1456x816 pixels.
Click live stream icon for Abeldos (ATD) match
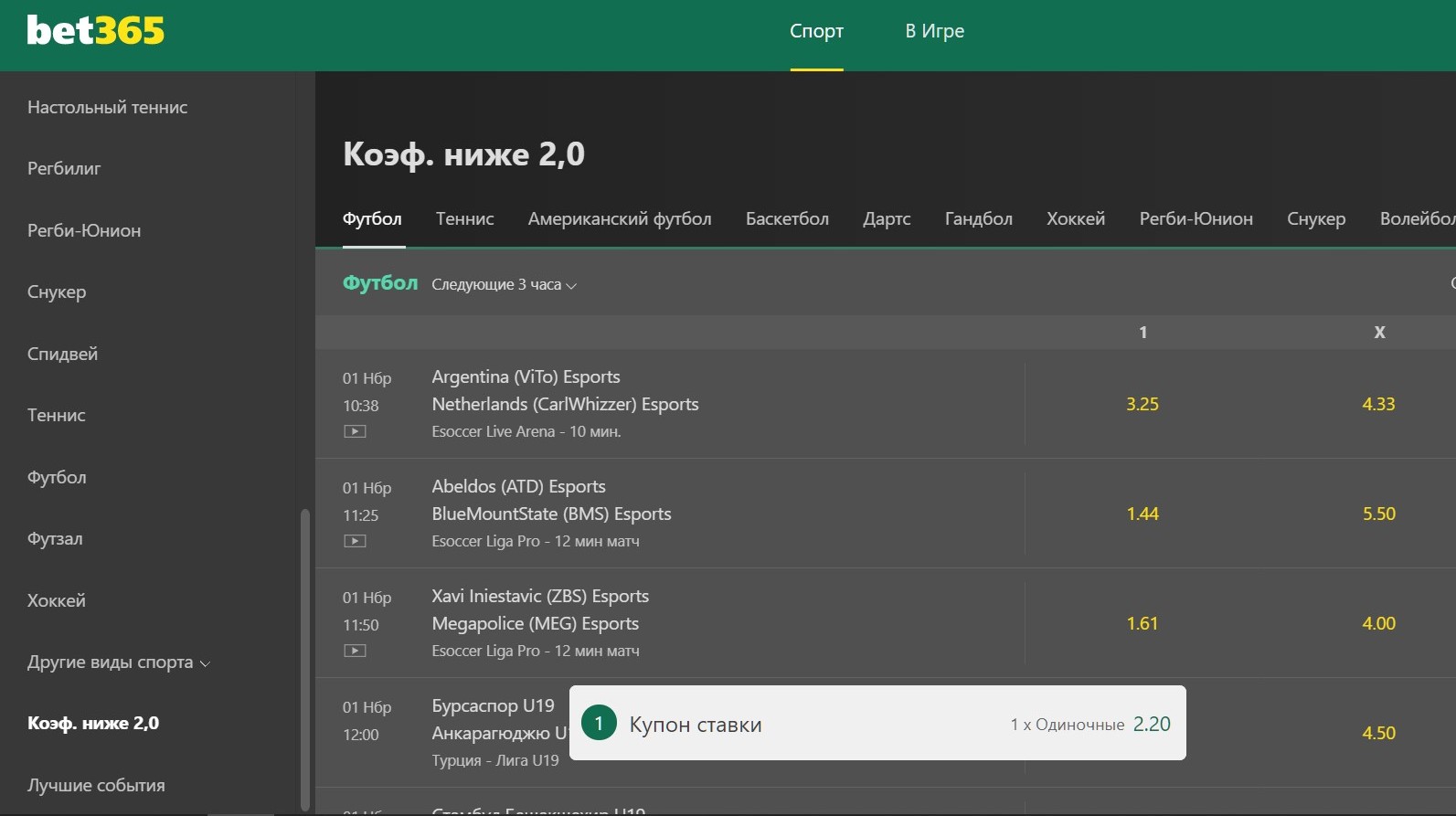tap(355, 541)
